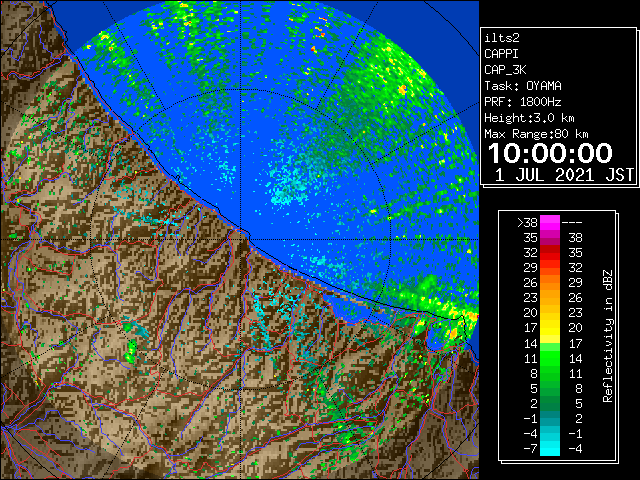Click the ">38" legend label
The height and width of the screenshot is (480, 640).
coord(527,222)
